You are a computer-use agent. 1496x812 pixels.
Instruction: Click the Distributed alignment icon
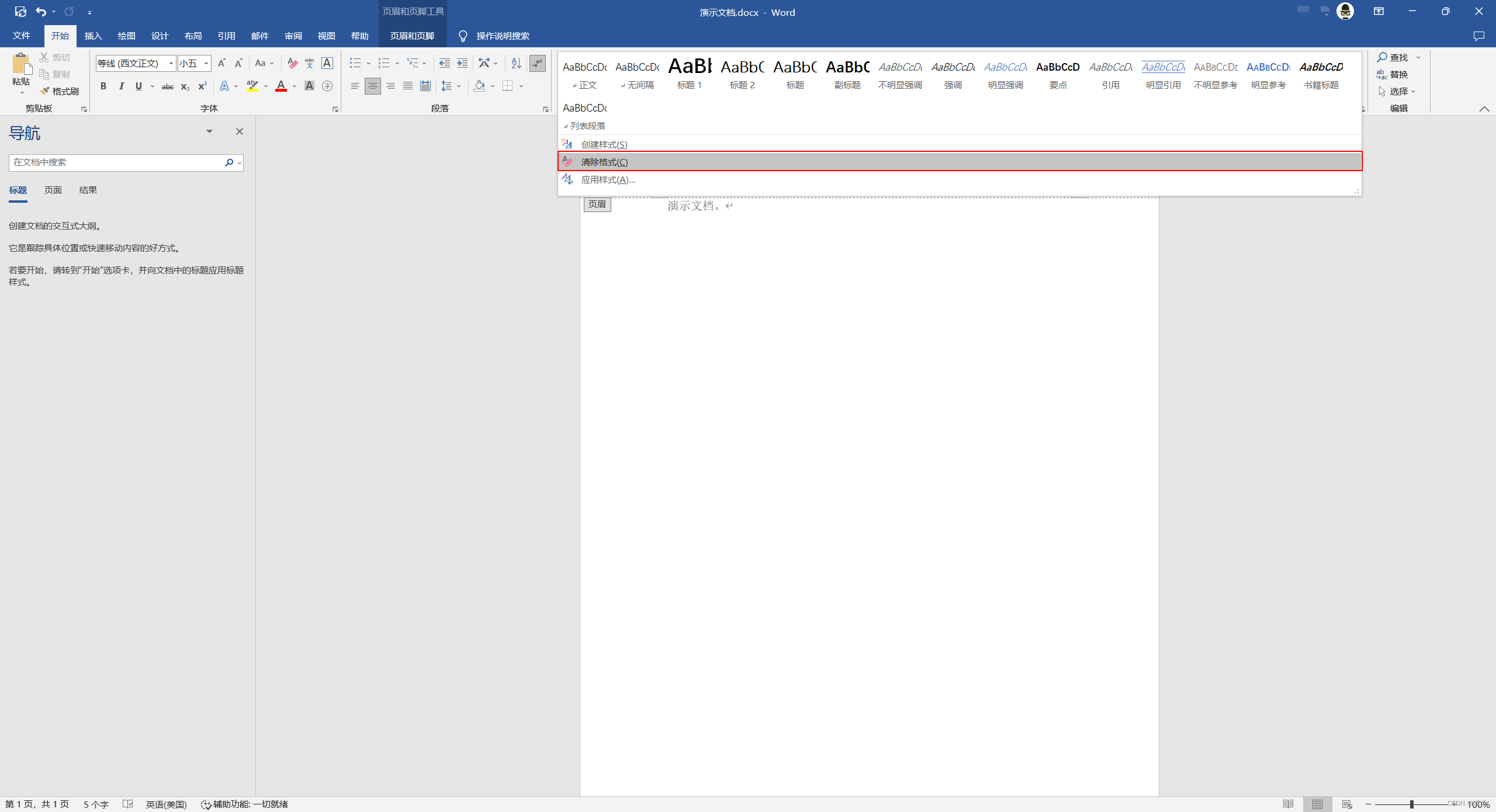coord(425,86)
